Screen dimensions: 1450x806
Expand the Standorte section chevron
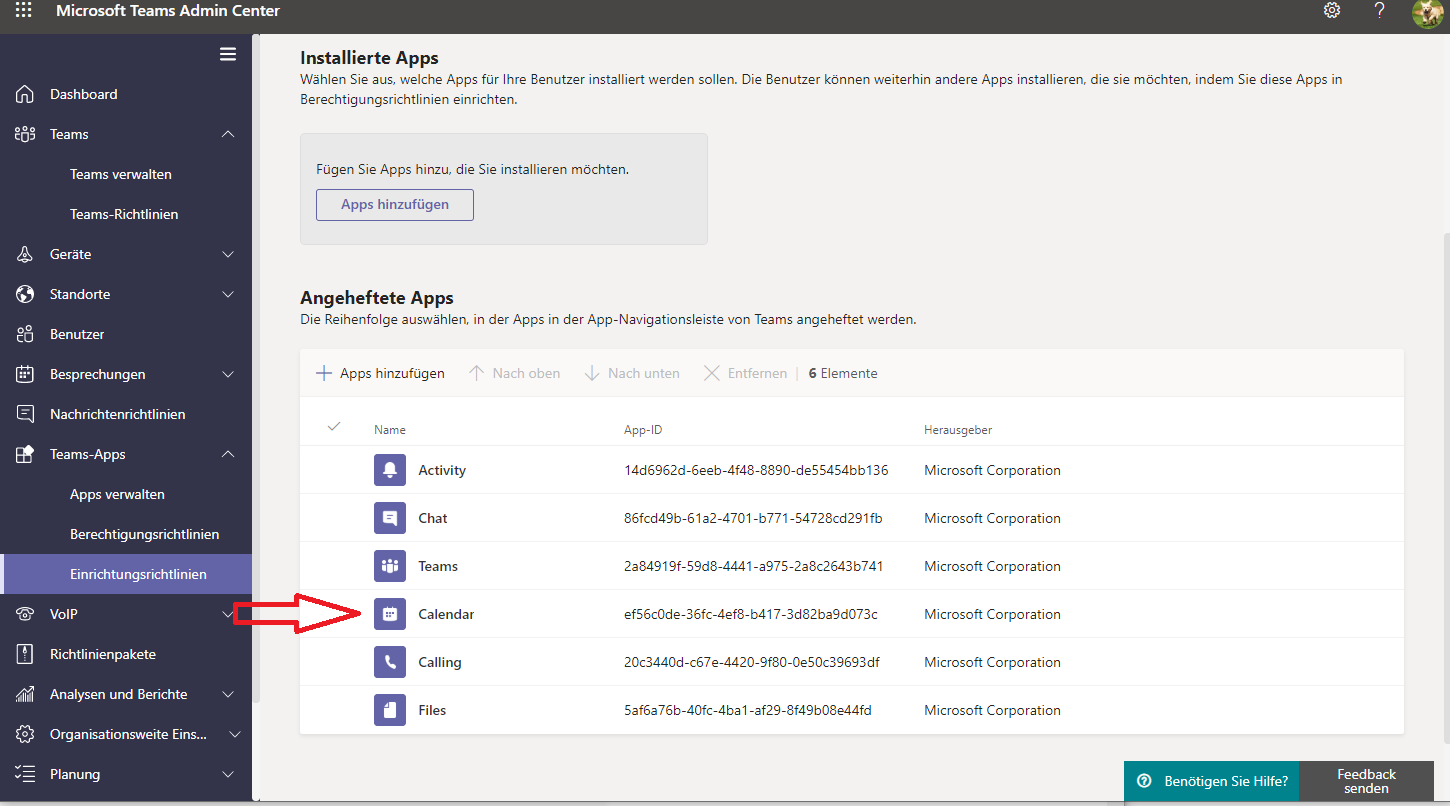[x=228, y=294]
